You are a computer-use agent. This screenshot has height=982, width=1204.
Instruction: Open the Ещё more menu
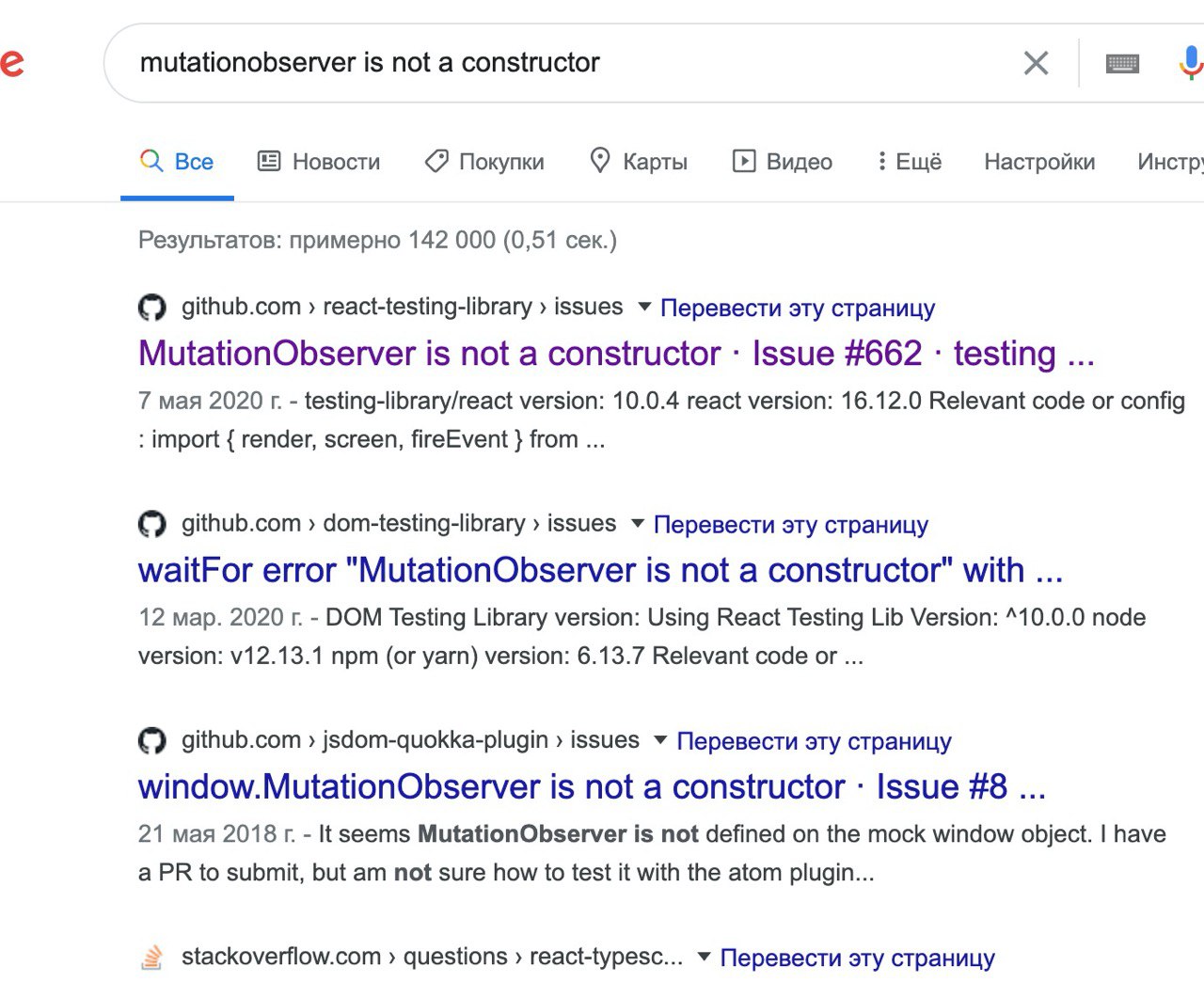pos(909,162)
